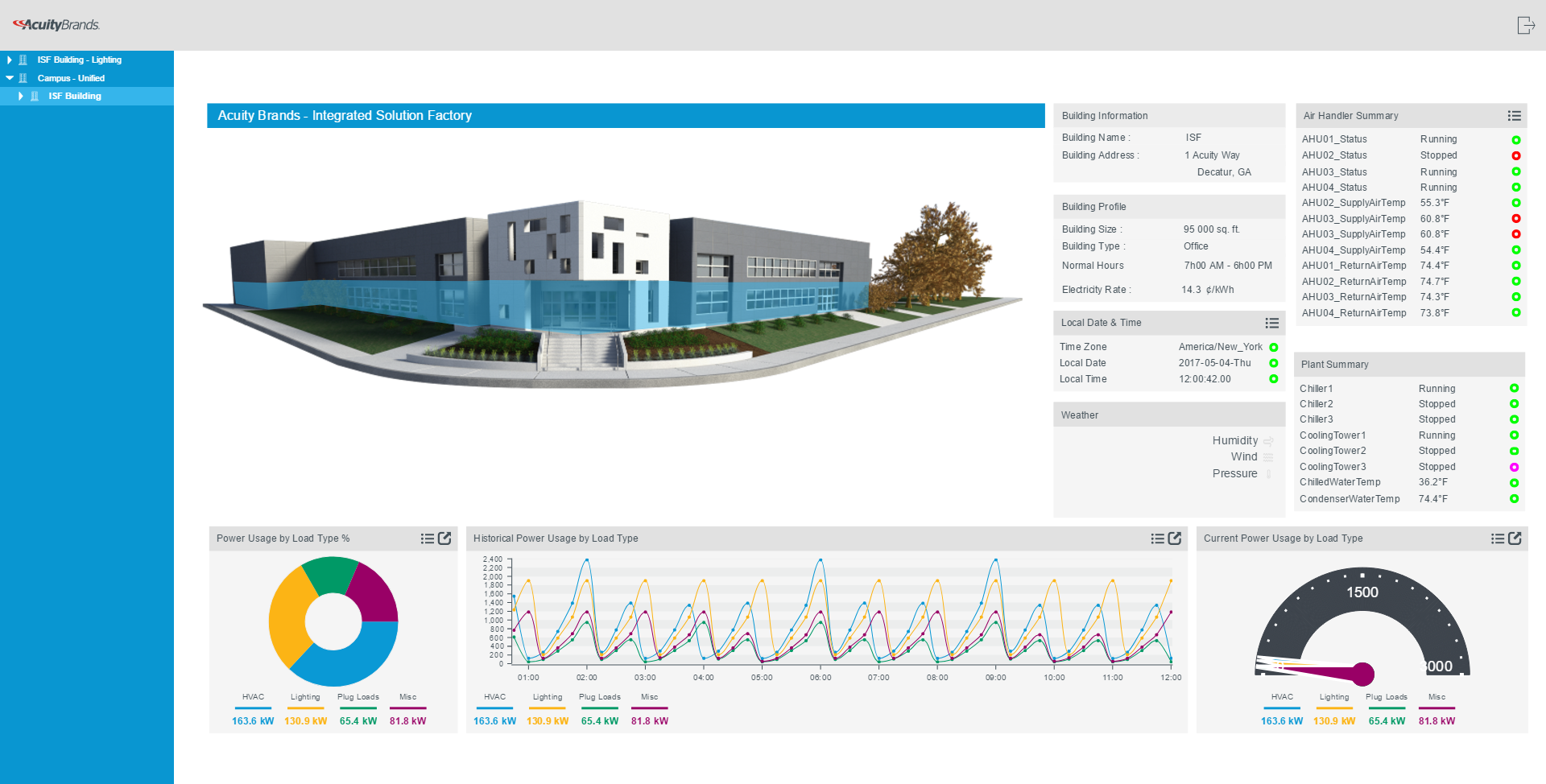
Task: Collapse the Campus - Unified tree node
Action: coord(10,78)
